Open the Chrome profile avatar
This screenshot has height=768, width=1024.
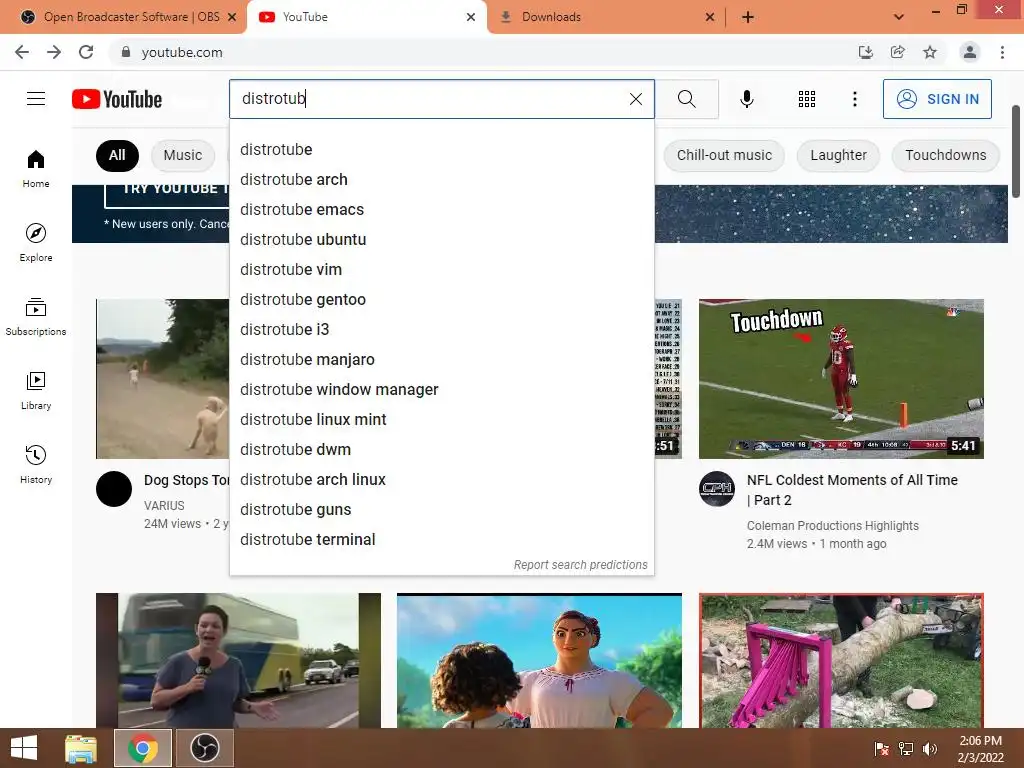pyautogui.click(x=970, y=52)
